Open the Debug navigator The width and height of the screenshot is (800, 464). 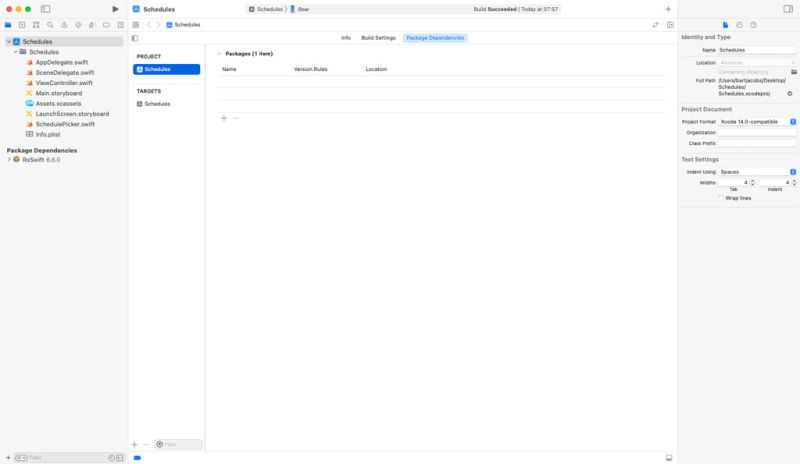point(92,25)
